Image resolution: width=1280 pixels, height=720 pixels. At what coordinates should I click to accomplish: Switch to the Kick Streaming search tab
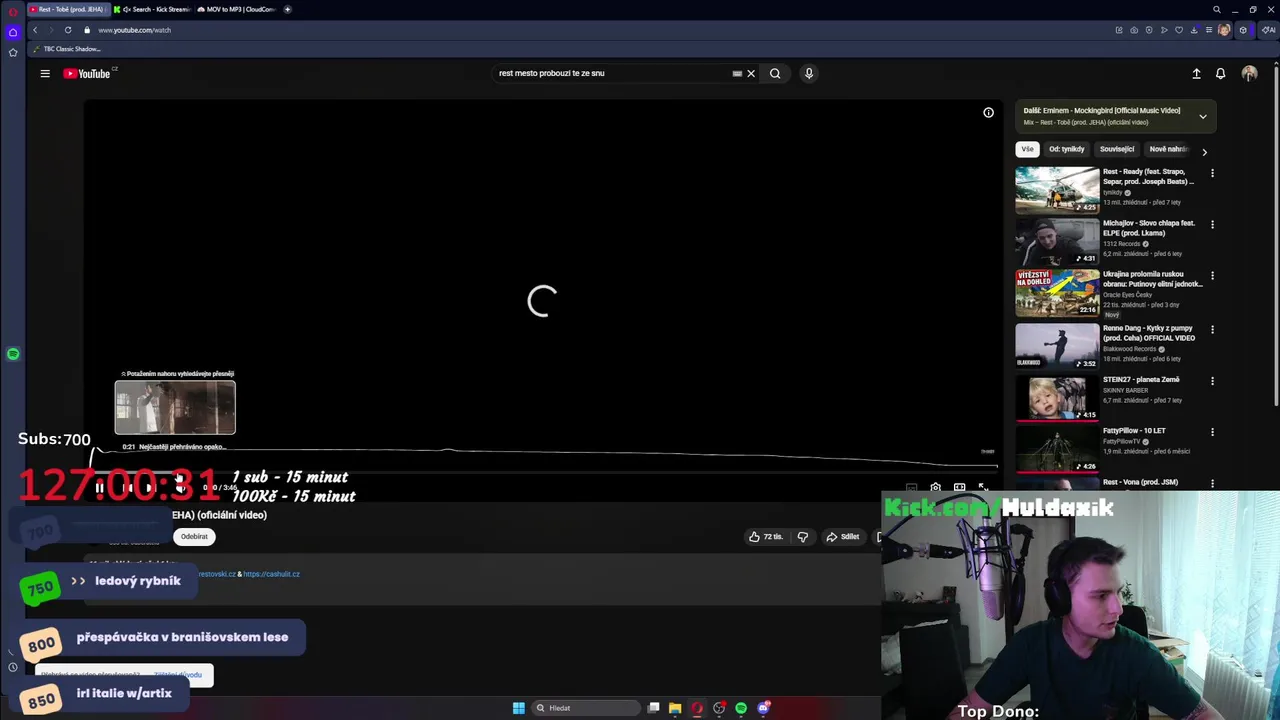151,9
